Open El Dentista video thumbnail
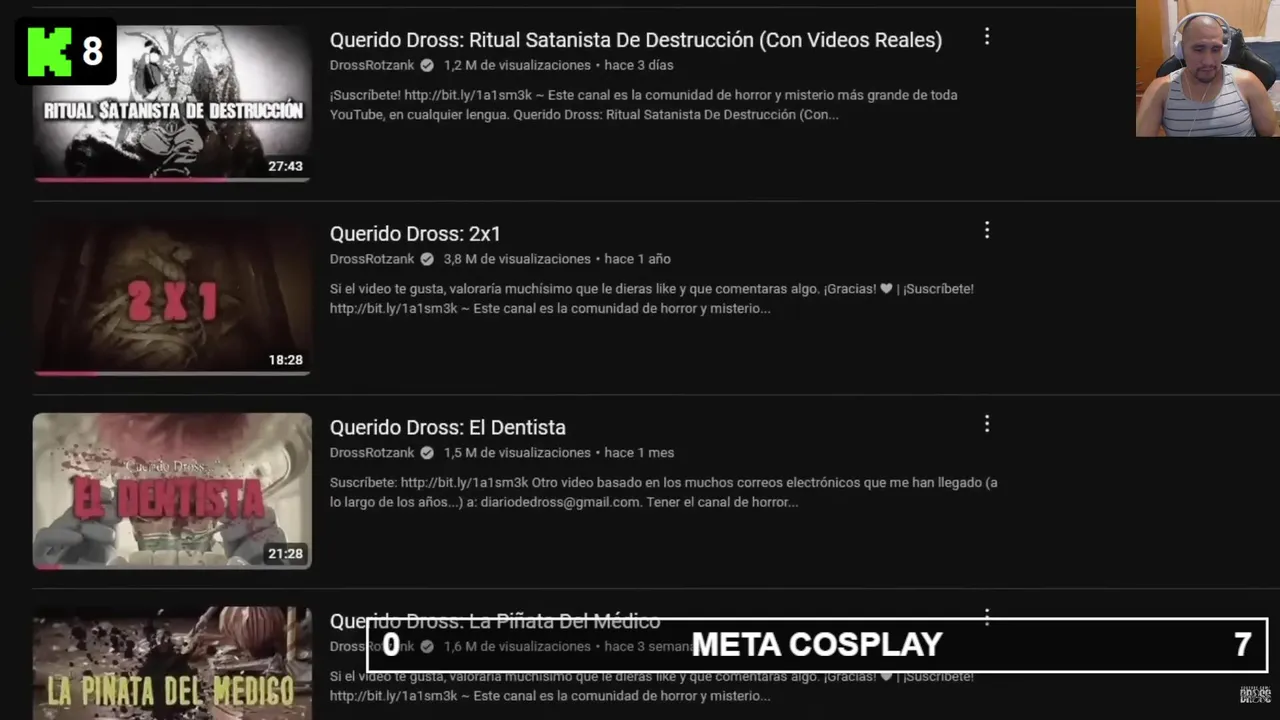Screen dimensions: 1280x720 172,491
